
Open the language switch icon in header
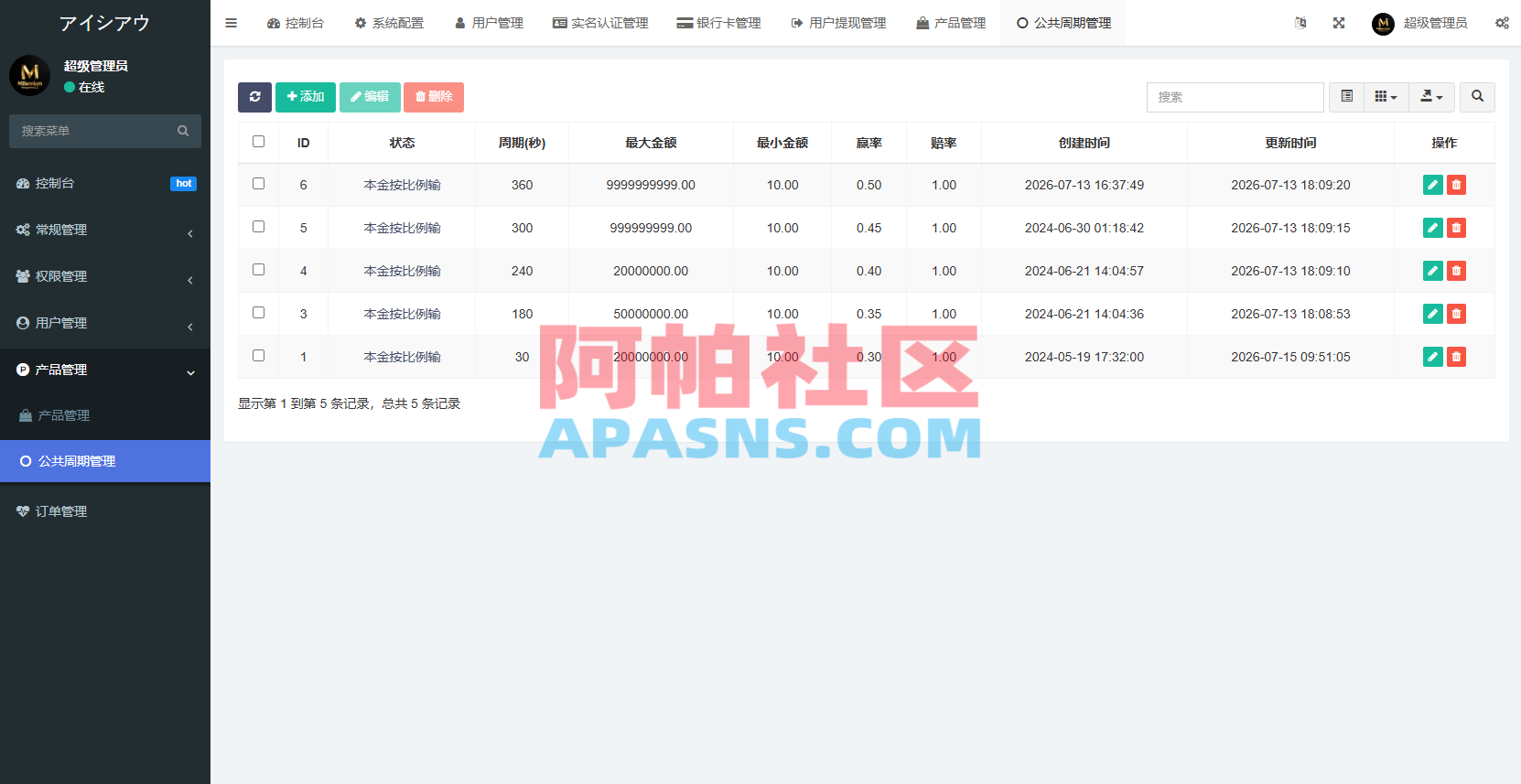point(1300,23)
